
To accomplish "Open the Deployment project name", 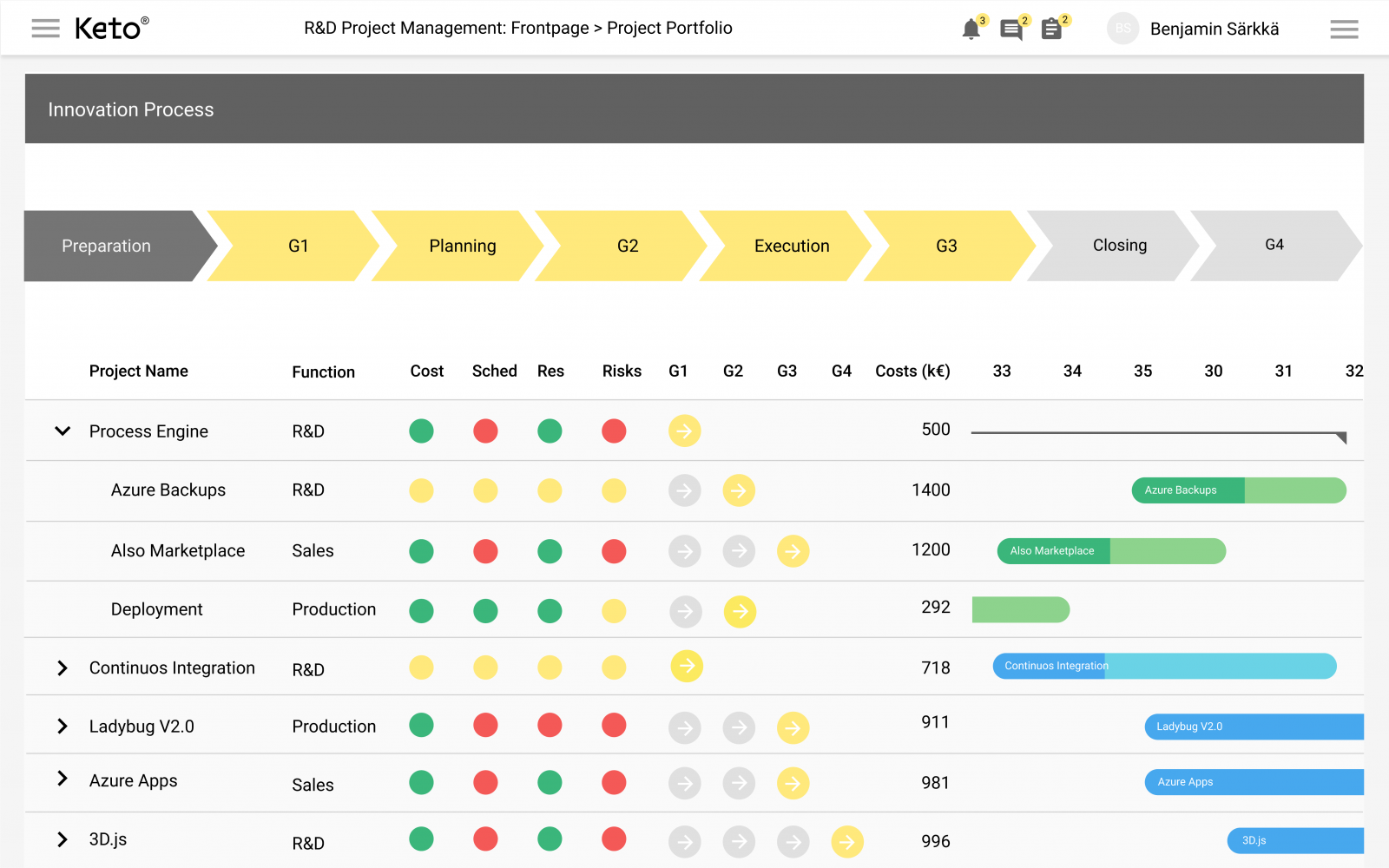I will 156,609.
